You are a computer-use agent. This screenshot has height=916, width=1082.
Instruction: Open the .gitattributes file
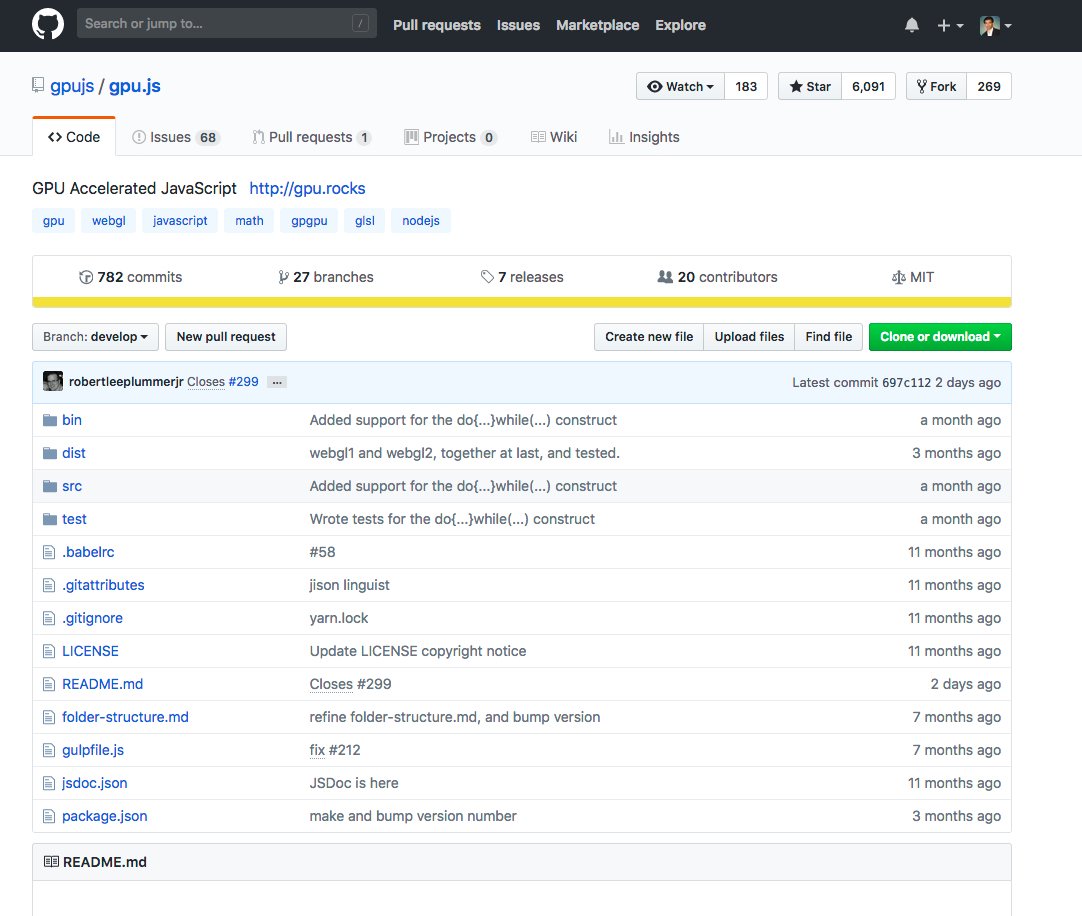(x=104, y=585)
